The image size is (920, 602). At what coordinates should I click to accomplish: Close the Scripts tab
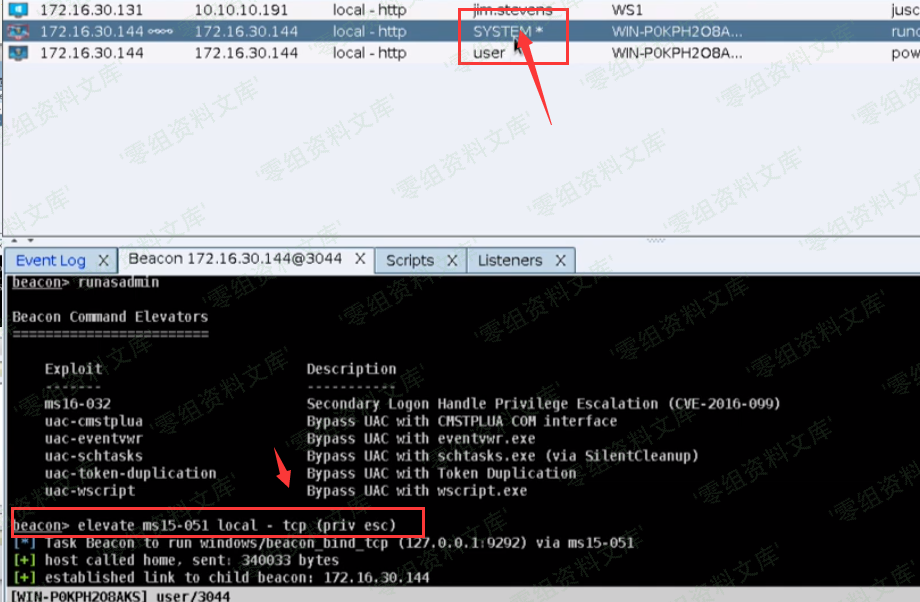(452, 261)
